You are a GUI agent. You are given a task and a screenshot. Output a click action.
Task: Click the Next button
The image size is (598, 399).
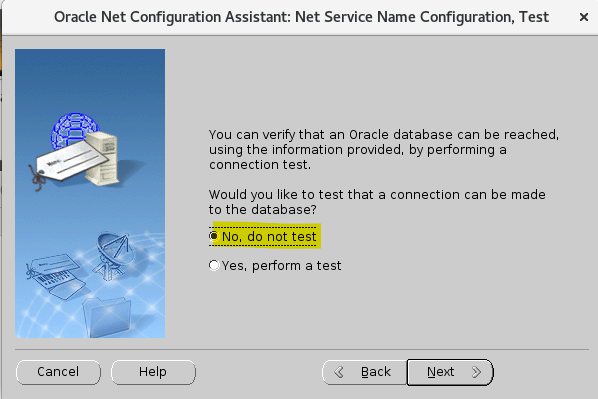point(450,372)
